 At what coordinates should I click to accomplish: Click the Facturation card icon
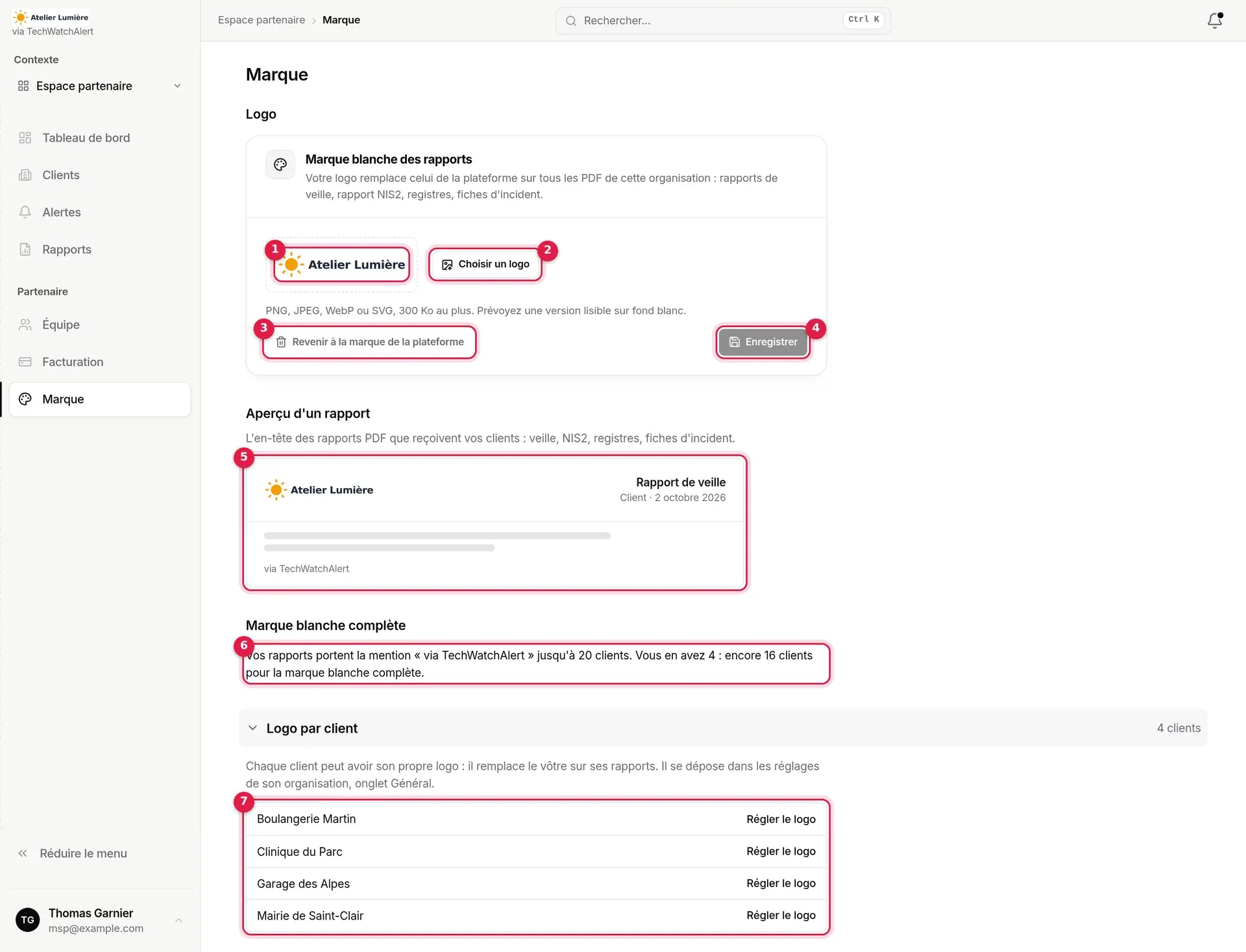(x=25, y=362)
